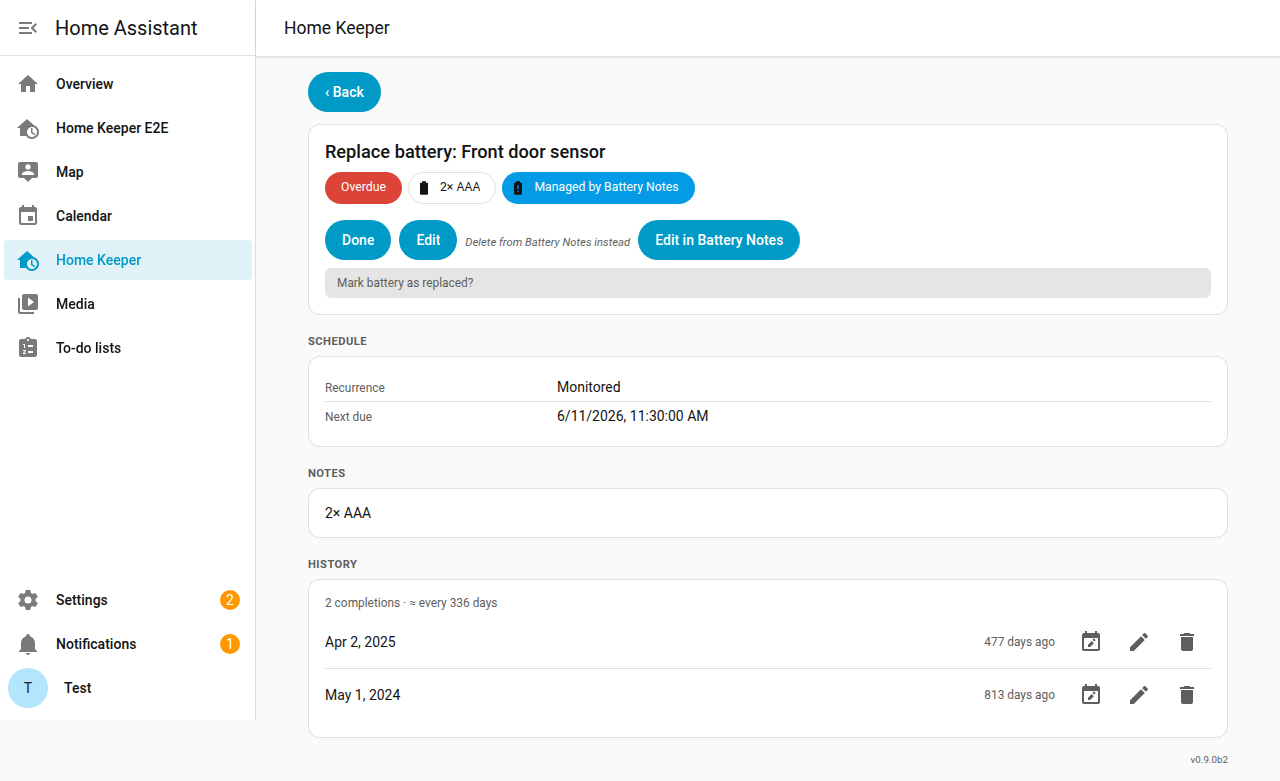Click the Calendar sidebar icon
Viewport: 1280px width, 781px height.
[x=28, y=216]
